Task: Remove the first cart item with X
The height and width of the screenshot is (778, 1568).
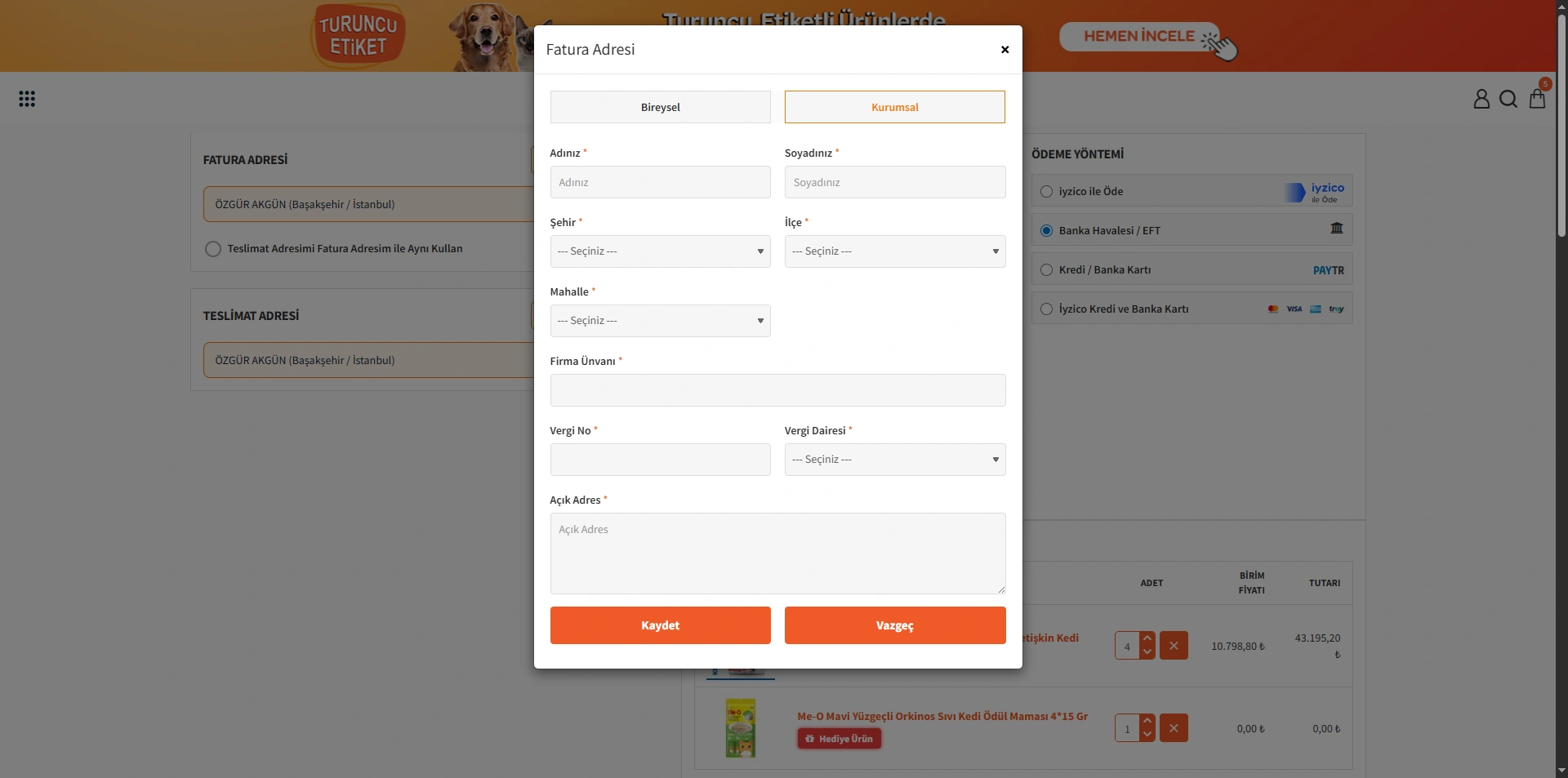Action: [1174, 646]
